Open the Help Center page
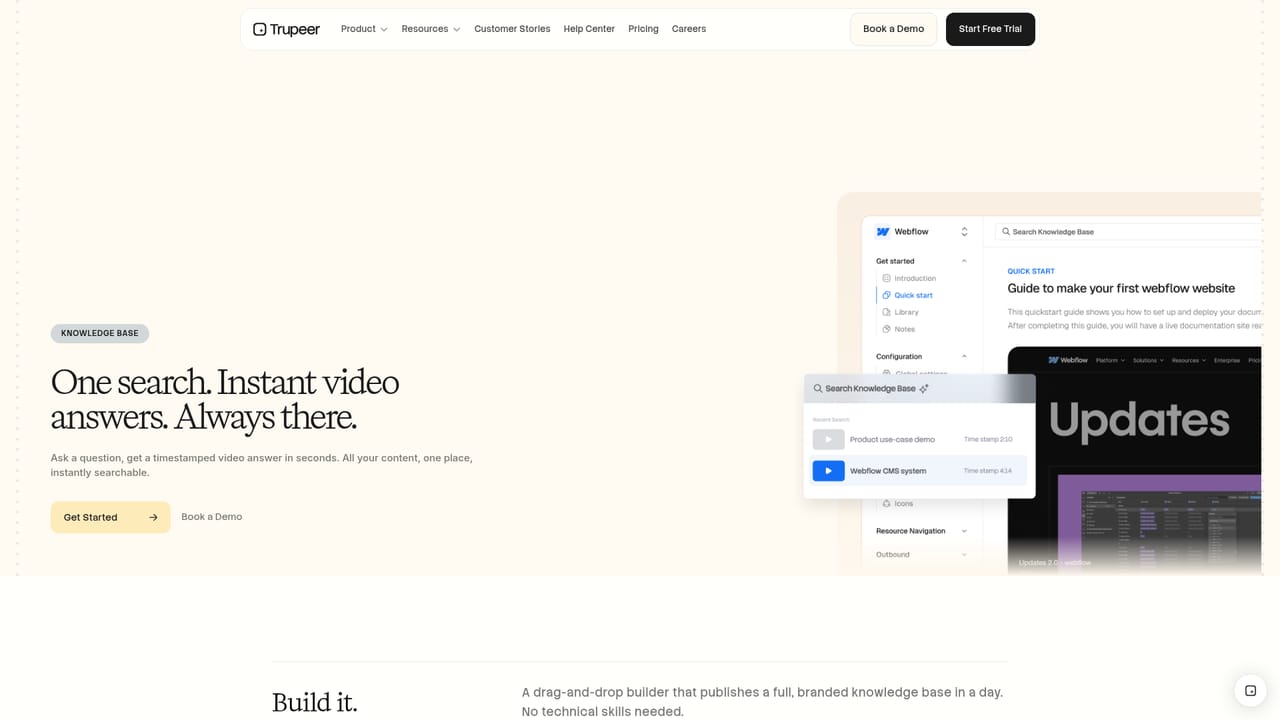 coord(589,29)
